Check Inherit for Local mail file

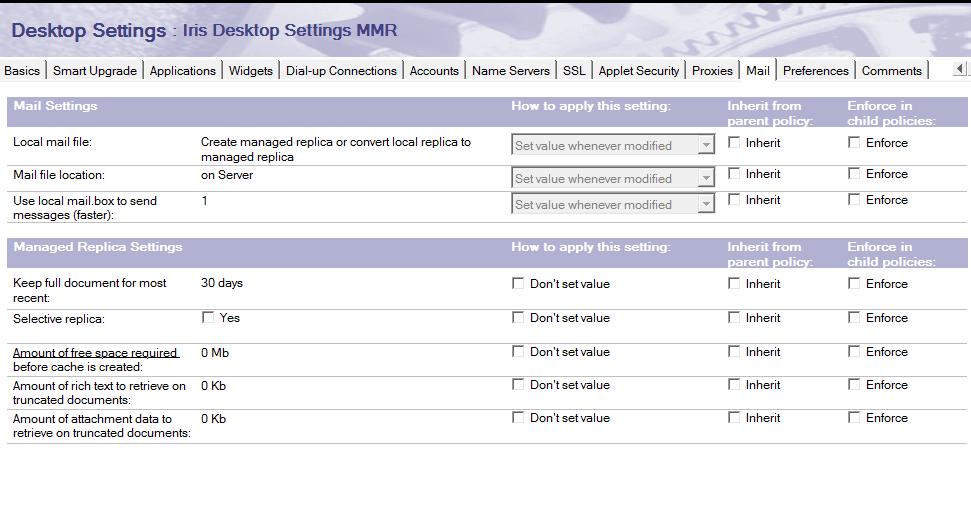pyautogui.click(x=734, y=142)
